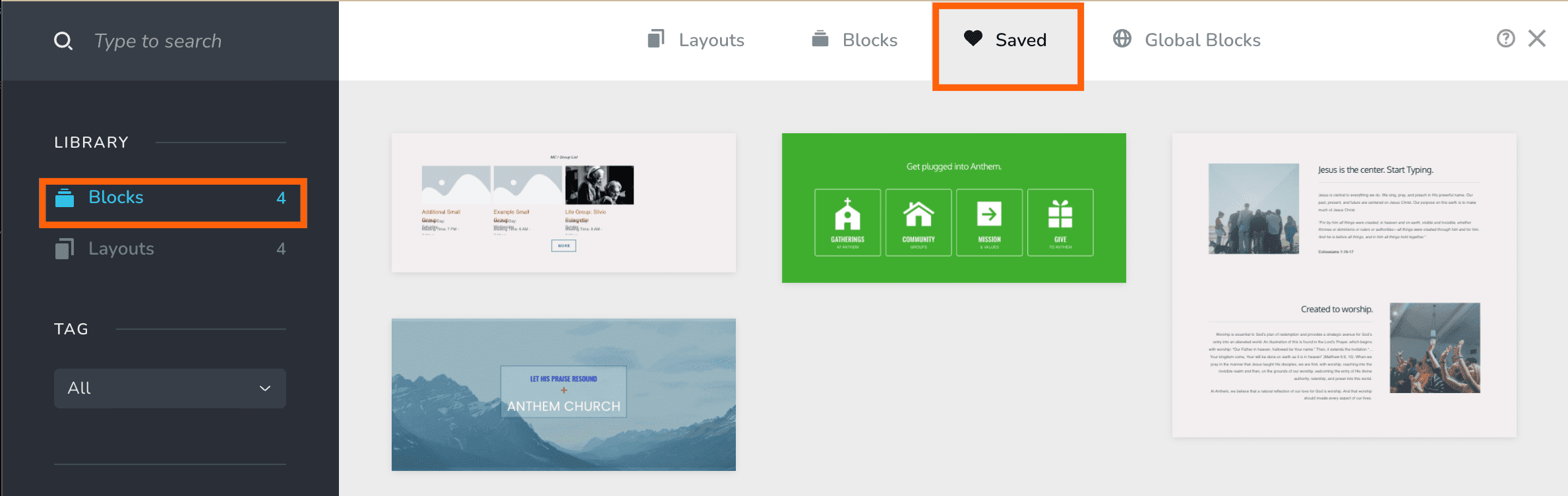
Task: Choose the green 'Get plugged into Anthem' block
Action: 954,208
